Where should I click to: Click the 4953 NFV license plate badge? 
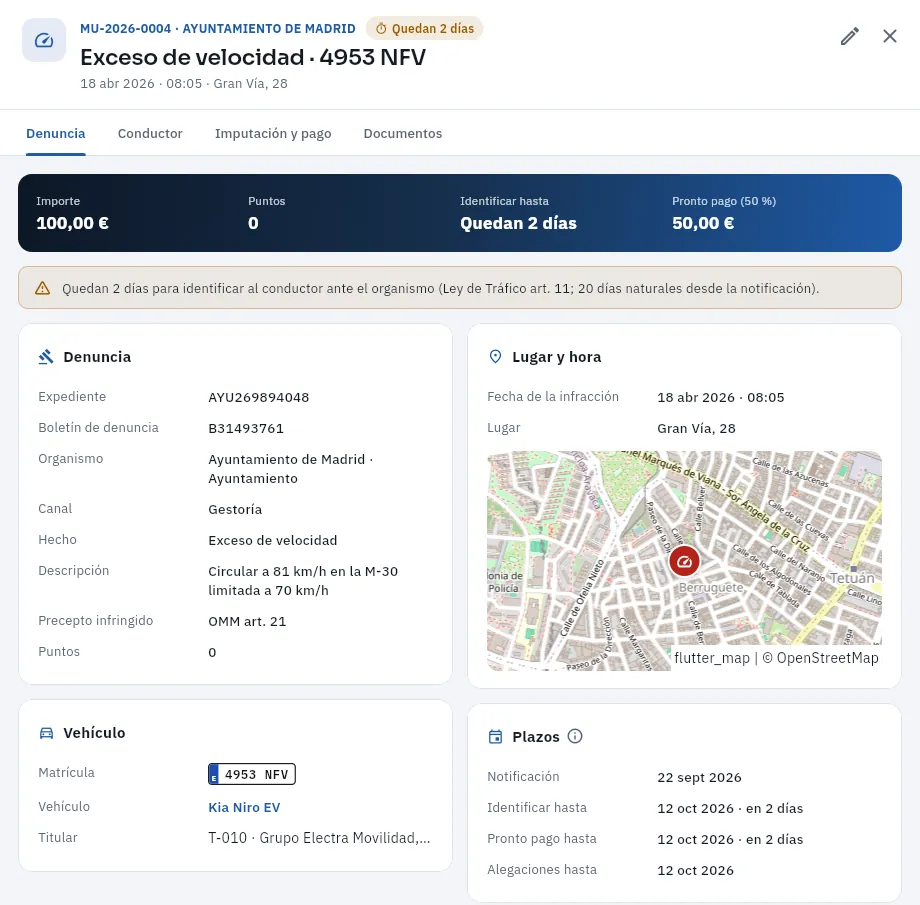pos(252,774)
